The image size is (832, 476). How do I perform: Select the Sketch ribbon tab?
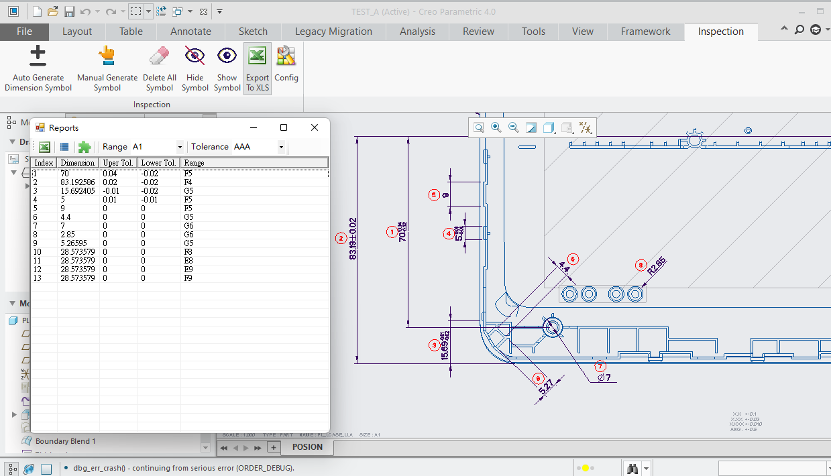click(x=253, y=31)
